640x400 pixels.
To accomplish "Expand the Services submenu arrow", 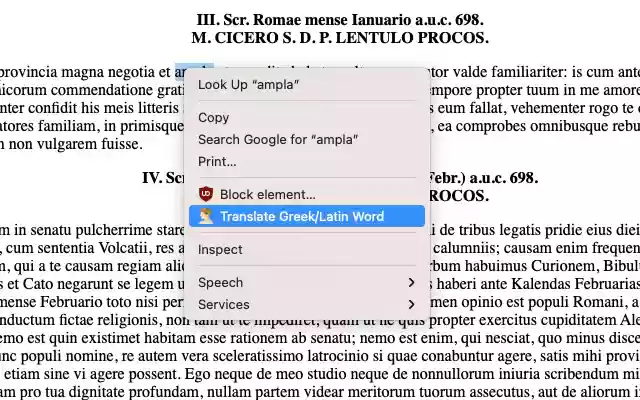I will pyautogui.click(x=411, y=304).
